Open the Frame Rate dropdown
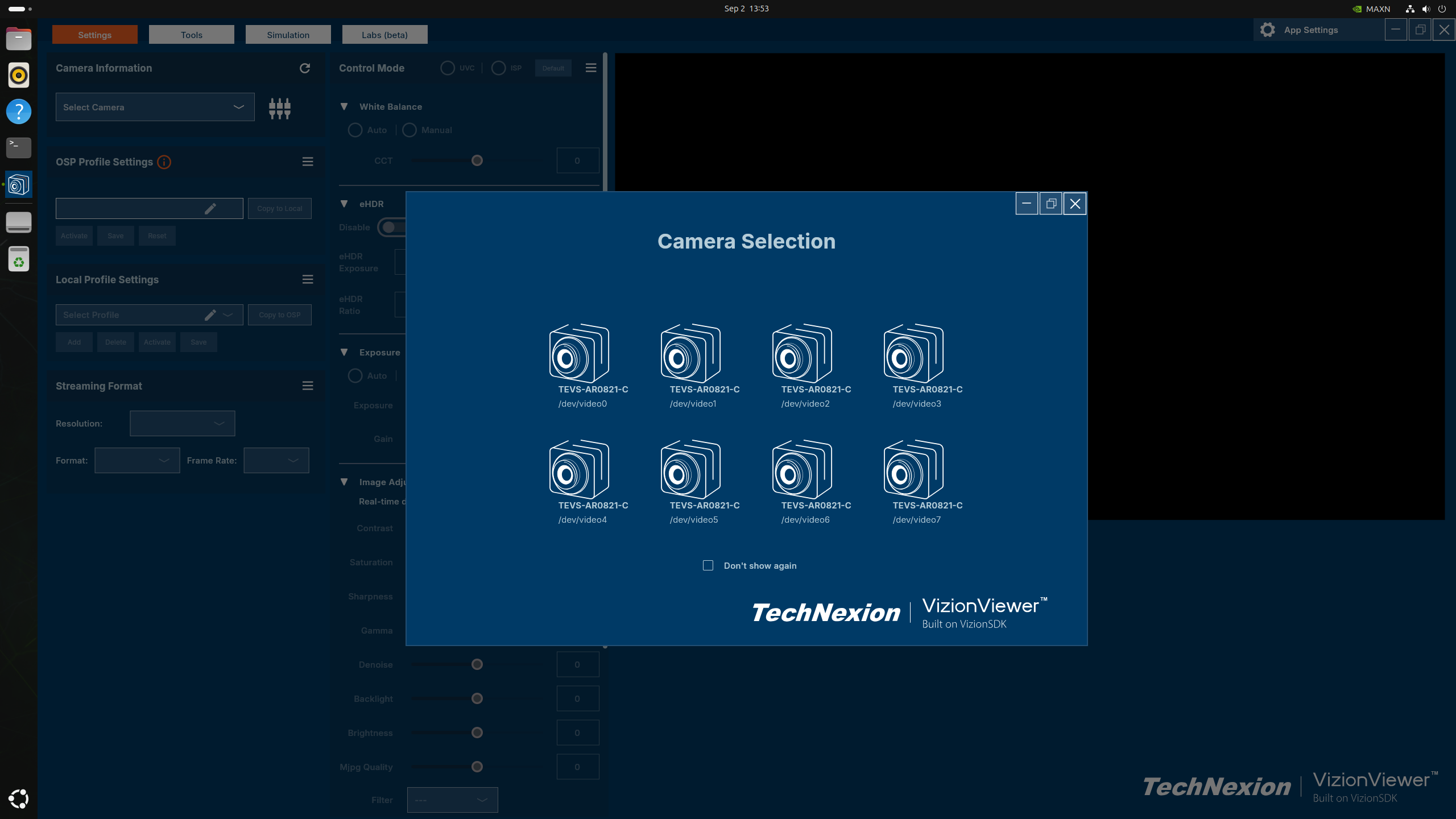The image size is (1456, 819). click(x=276, y=461)
